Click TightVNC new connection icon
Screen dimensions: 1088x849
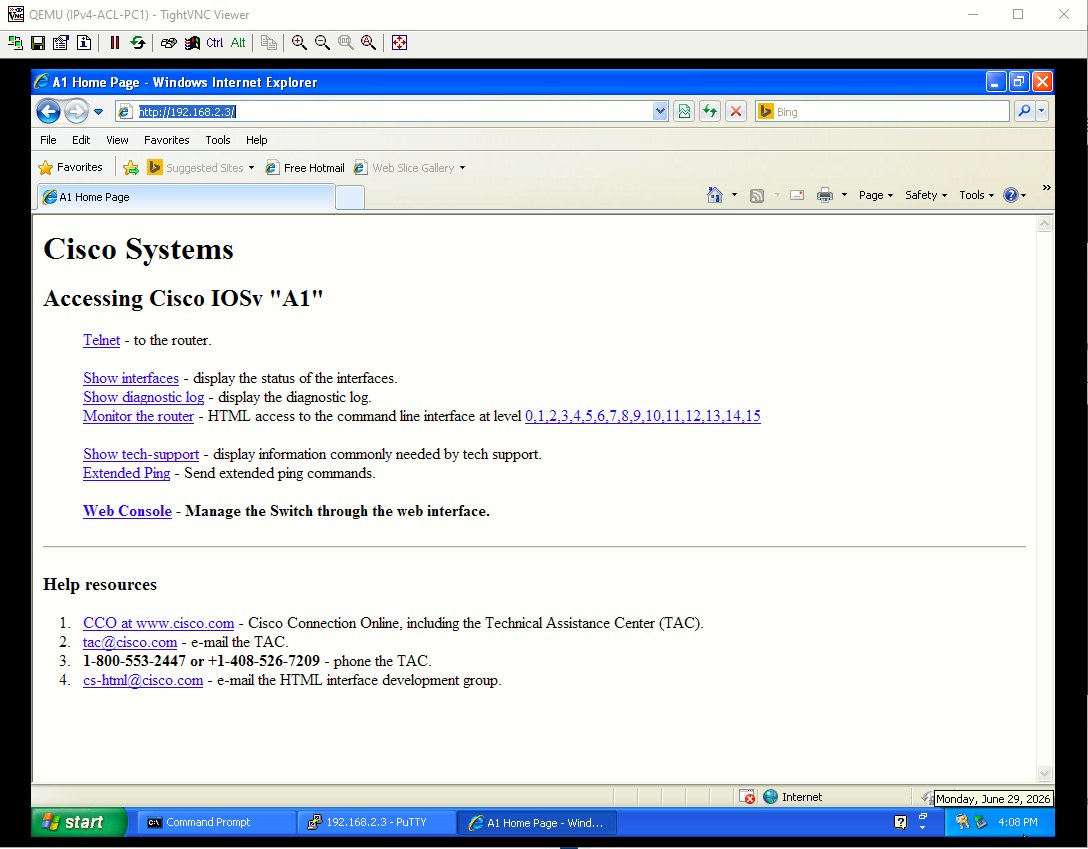click(15, 43)
